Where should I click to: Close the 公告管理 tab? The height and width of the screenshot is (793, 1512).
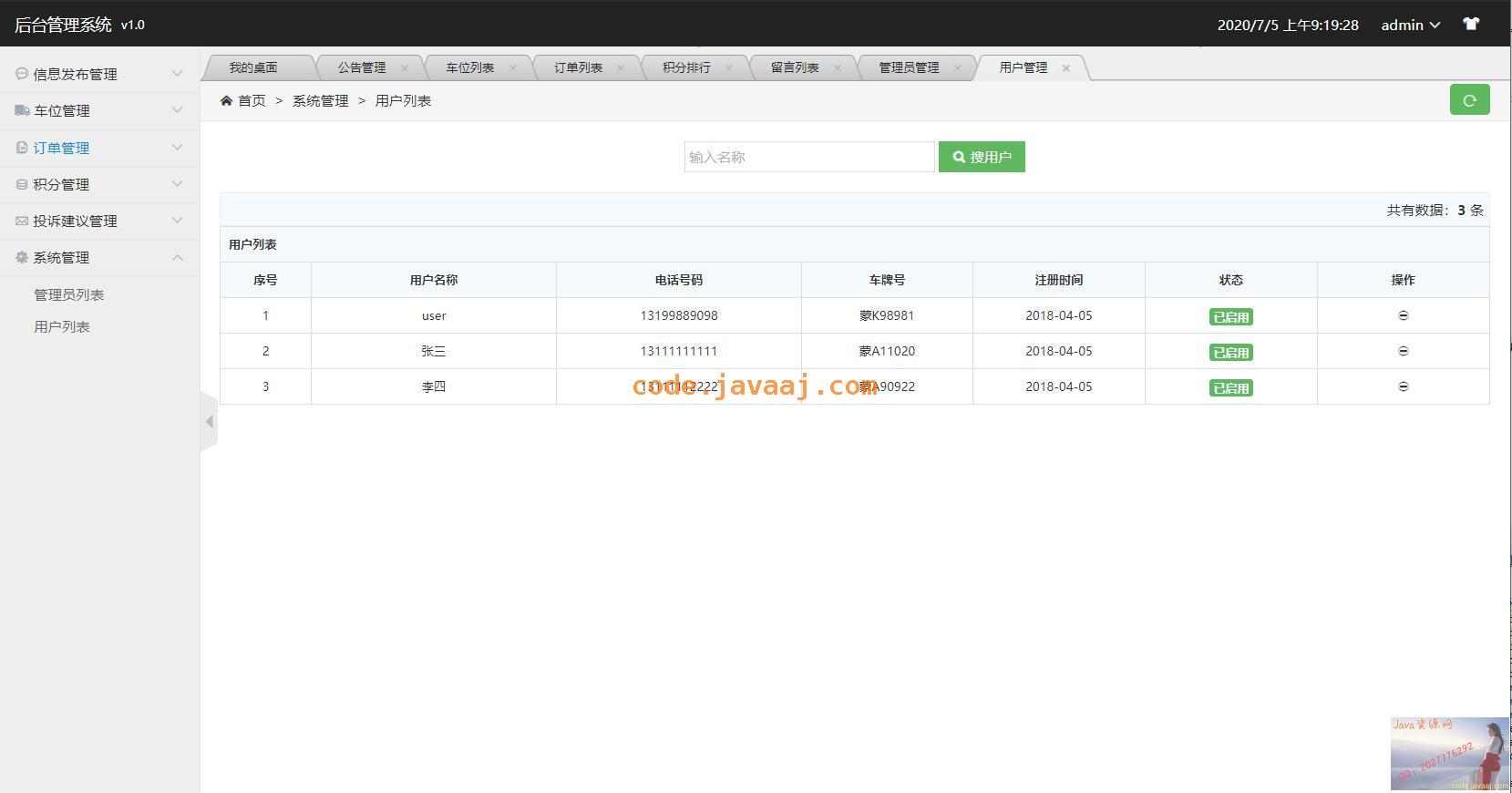point(405,67)
